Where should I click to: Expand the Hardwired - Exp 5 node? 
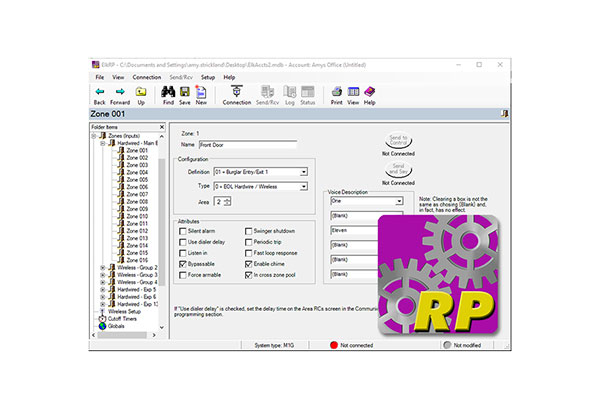click(103, 290)
